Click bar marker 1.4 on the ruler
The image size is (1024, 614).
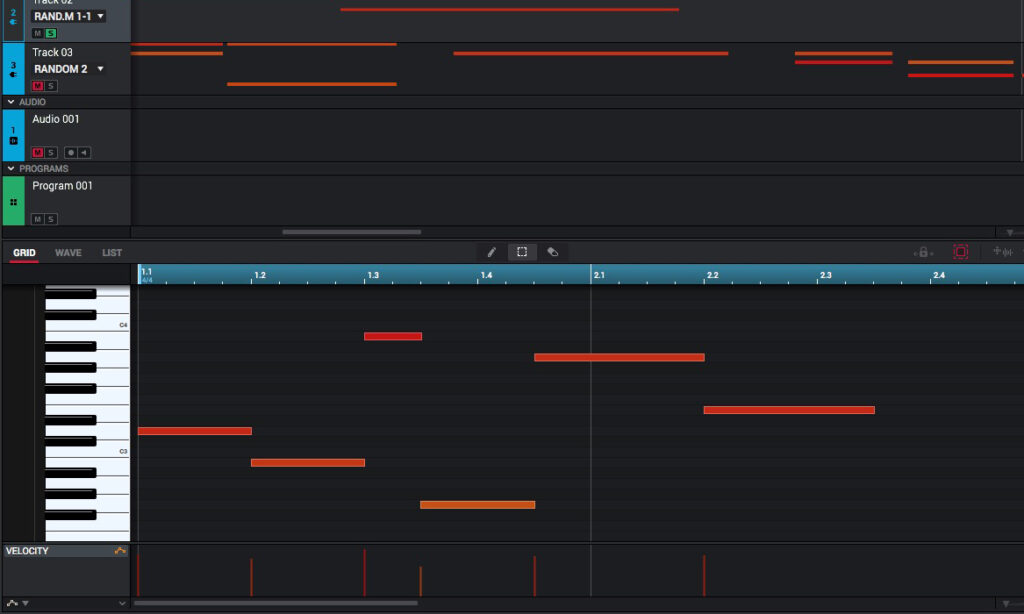click(487, 275)
